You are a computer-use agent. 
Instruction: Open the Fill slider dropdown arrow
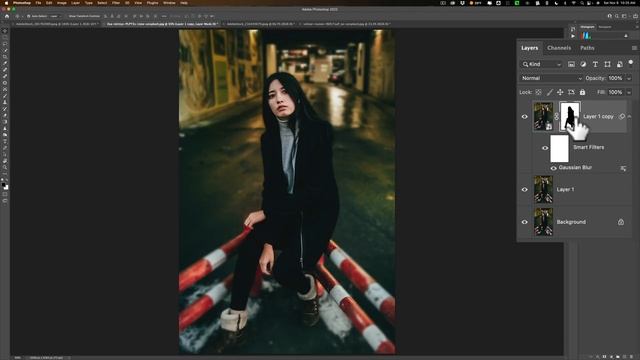629,93
